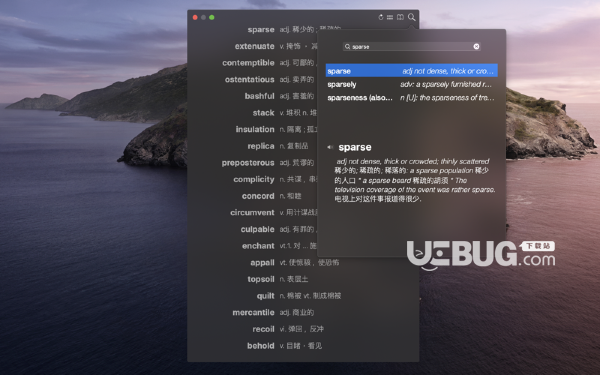
Task: Select the highlighted sparse search result
Action: pyautogui.click(x=411, y=71)
